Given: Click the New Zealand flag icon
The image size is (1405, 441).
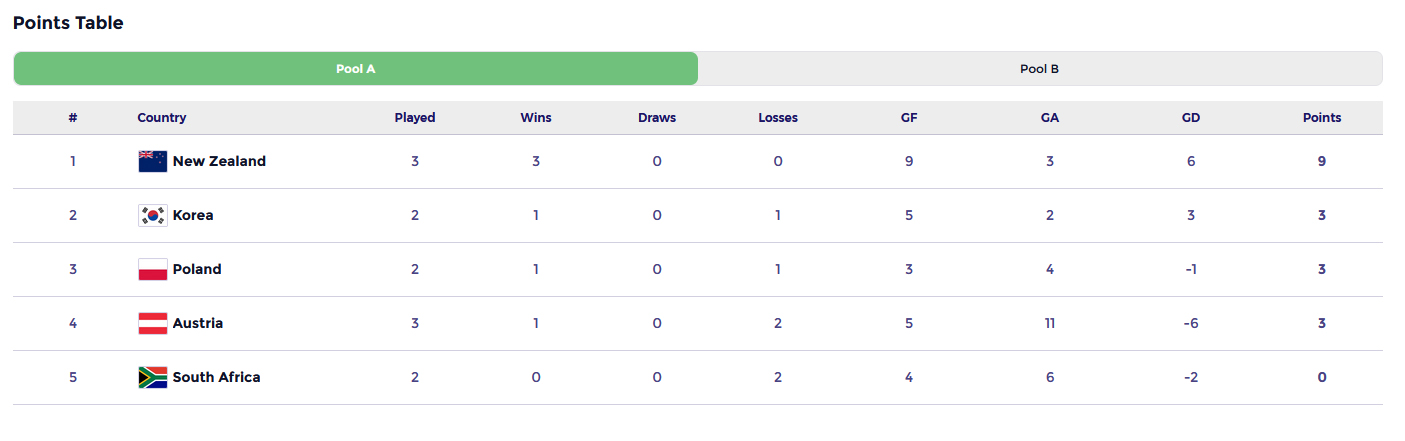Looking at the screenshot, I should pos(152,161).
